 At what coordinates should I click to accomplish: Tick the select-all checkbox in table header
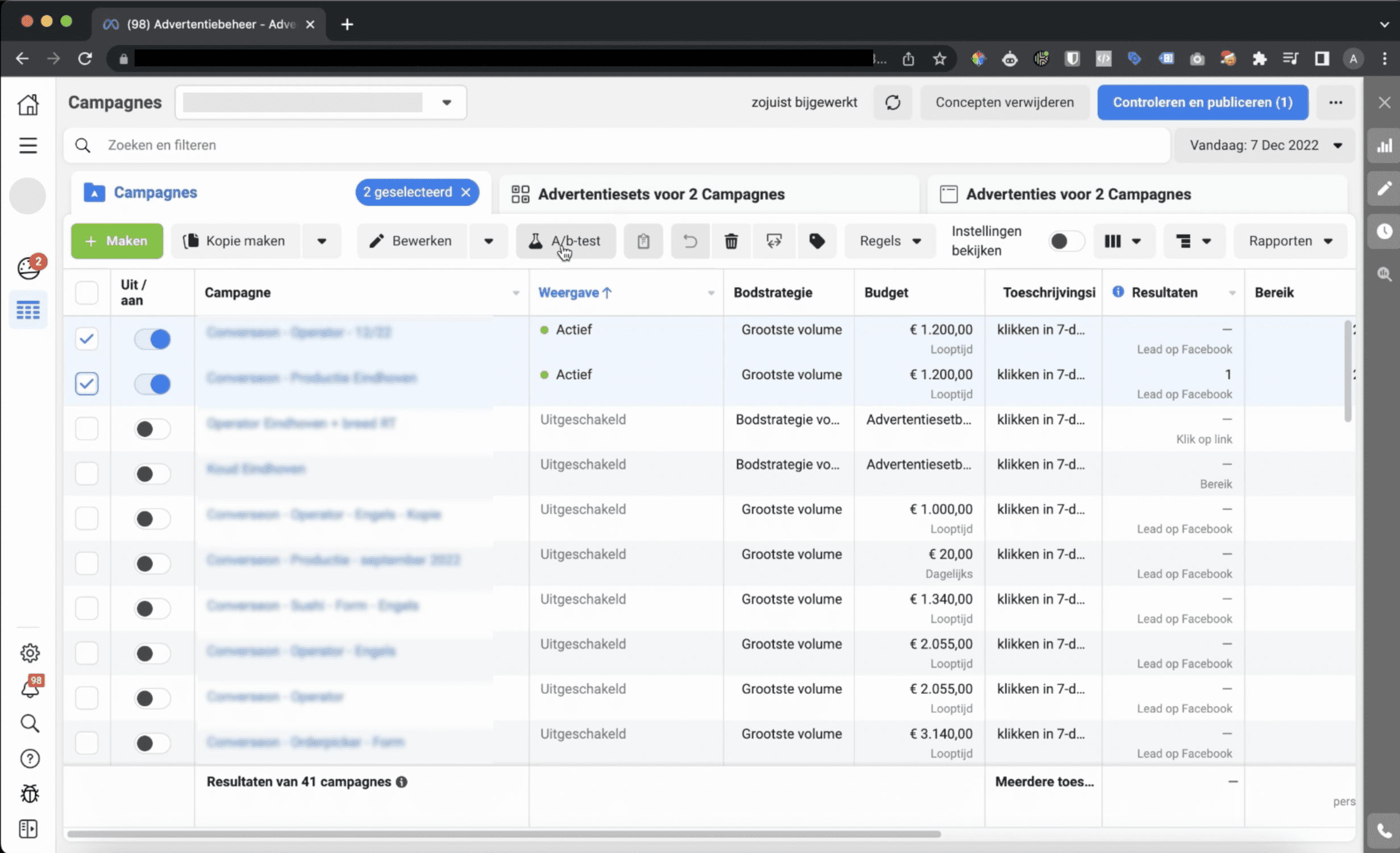(x=86, y=292)
